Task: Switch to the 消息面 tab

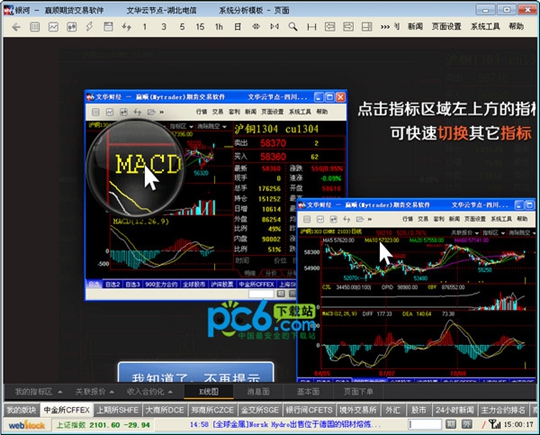Action: pos(258,392)
